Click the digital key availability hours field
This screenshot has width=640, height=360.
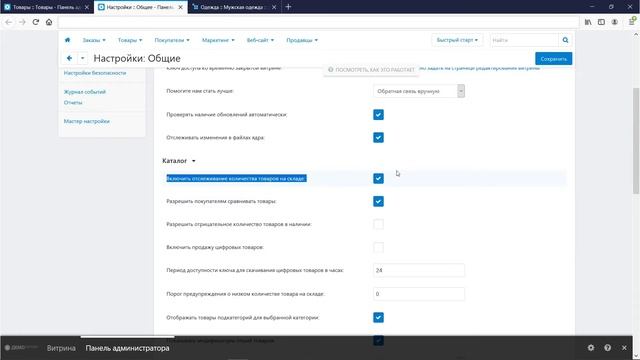[419, 270]
